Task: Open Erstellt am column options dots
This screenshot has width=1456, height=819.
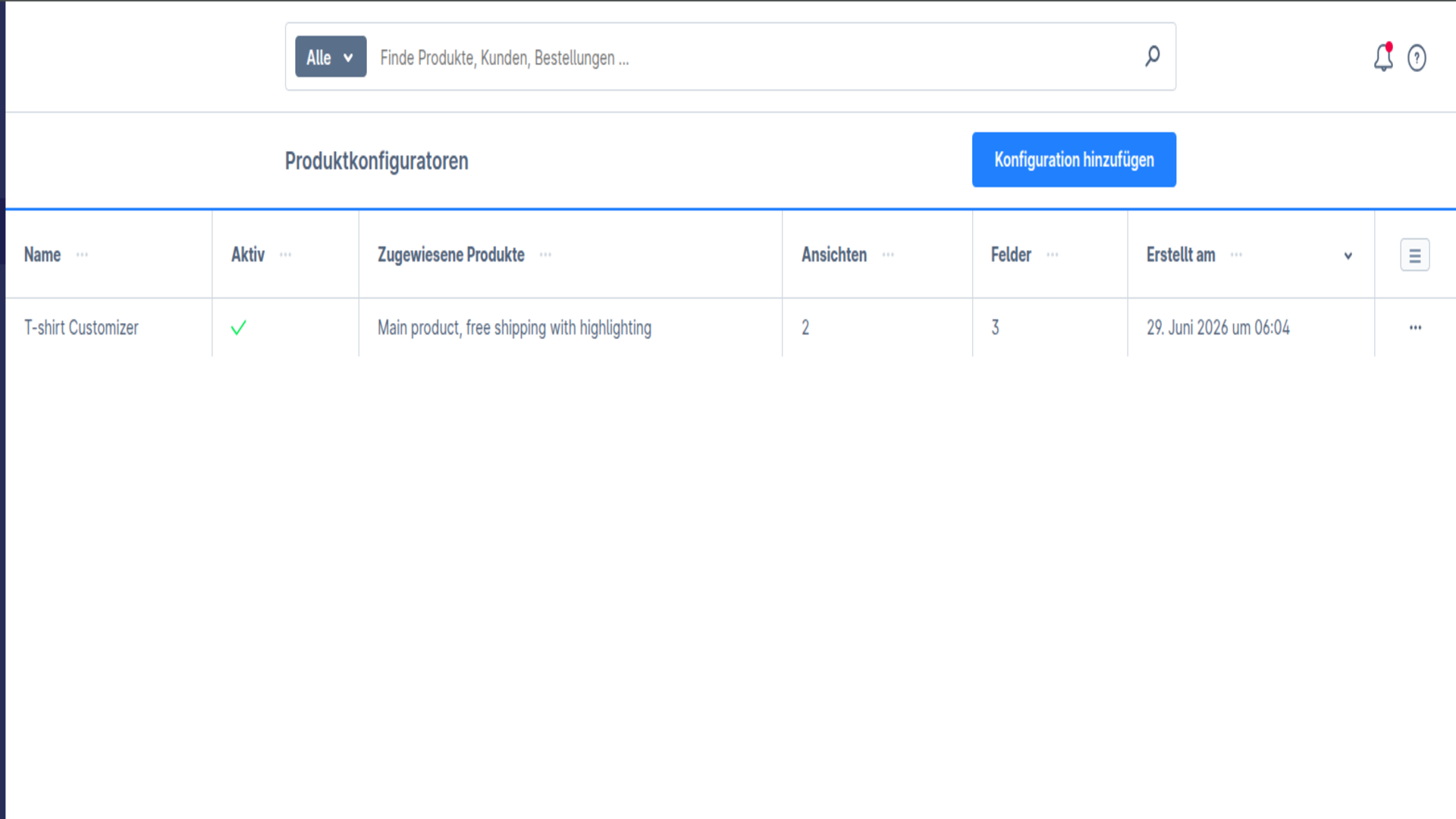Action: 1236,255
